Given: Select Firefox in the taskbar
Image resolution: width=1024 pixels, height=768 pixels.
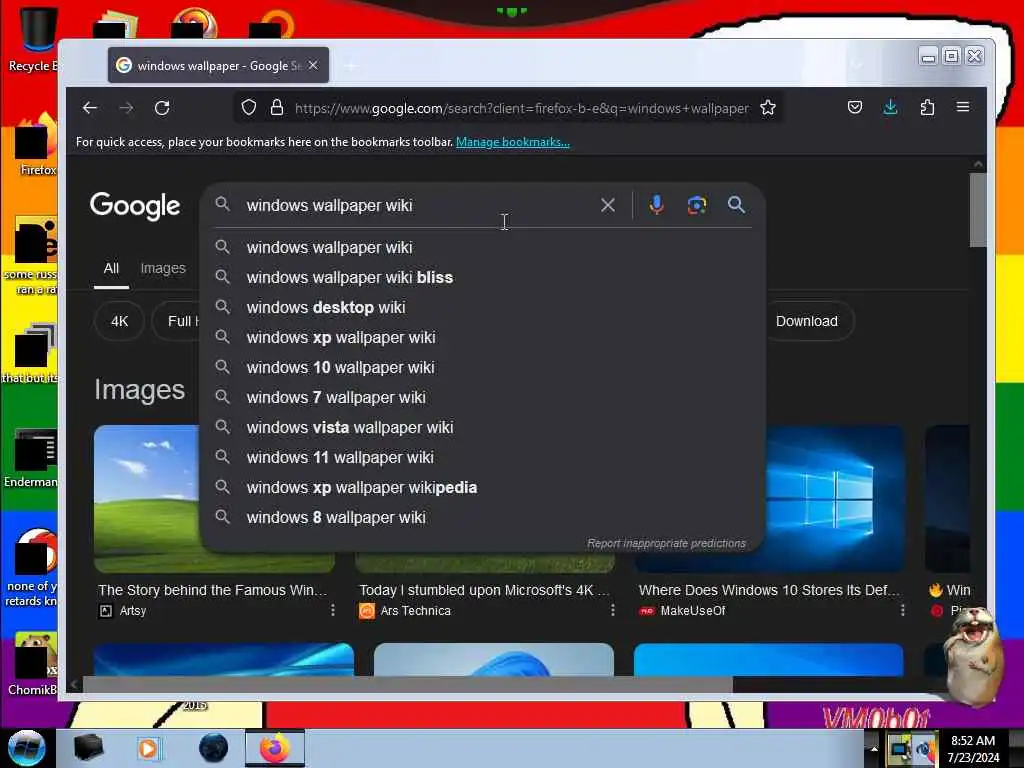Looking at the screenshot, I should (275, 748).
